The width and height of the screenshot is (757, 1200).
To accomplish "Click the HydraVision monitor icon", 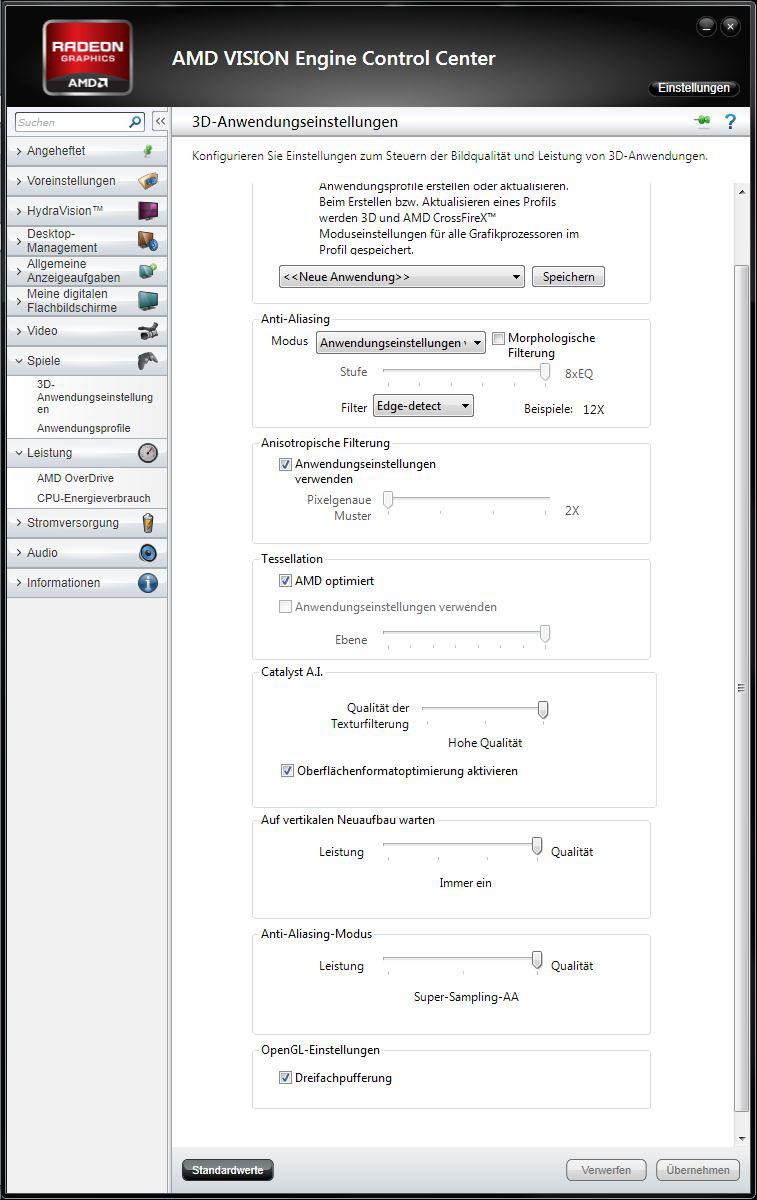I will (148, 211).
